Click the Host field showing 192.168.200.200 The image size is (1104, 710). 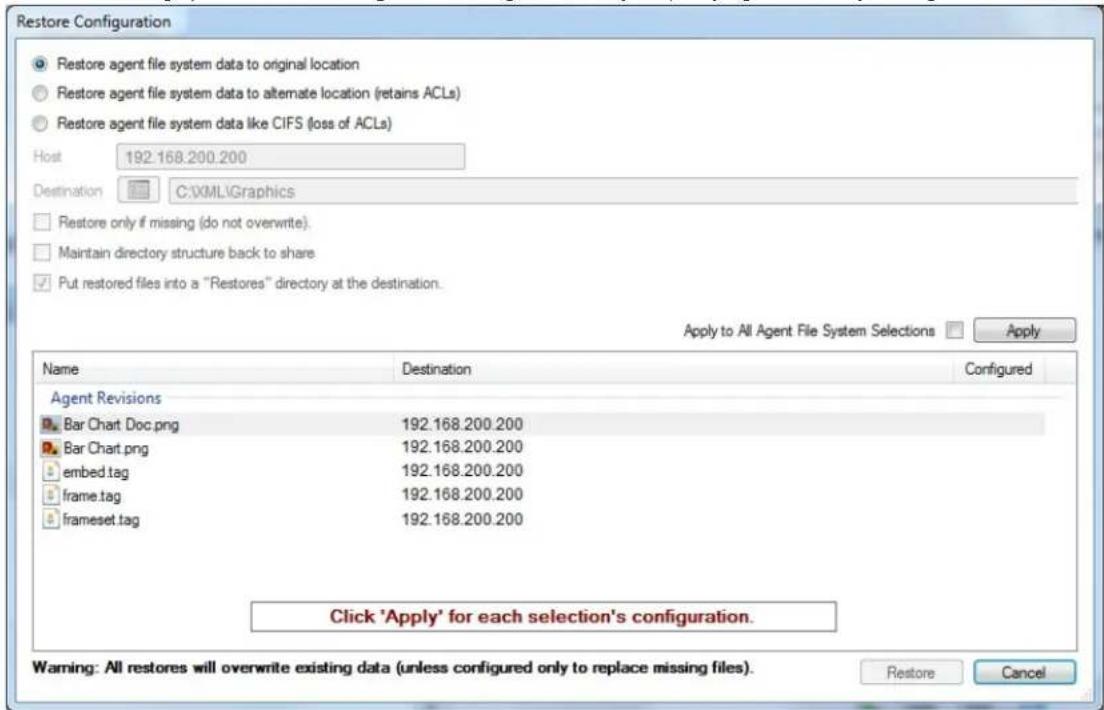[290, 156]
